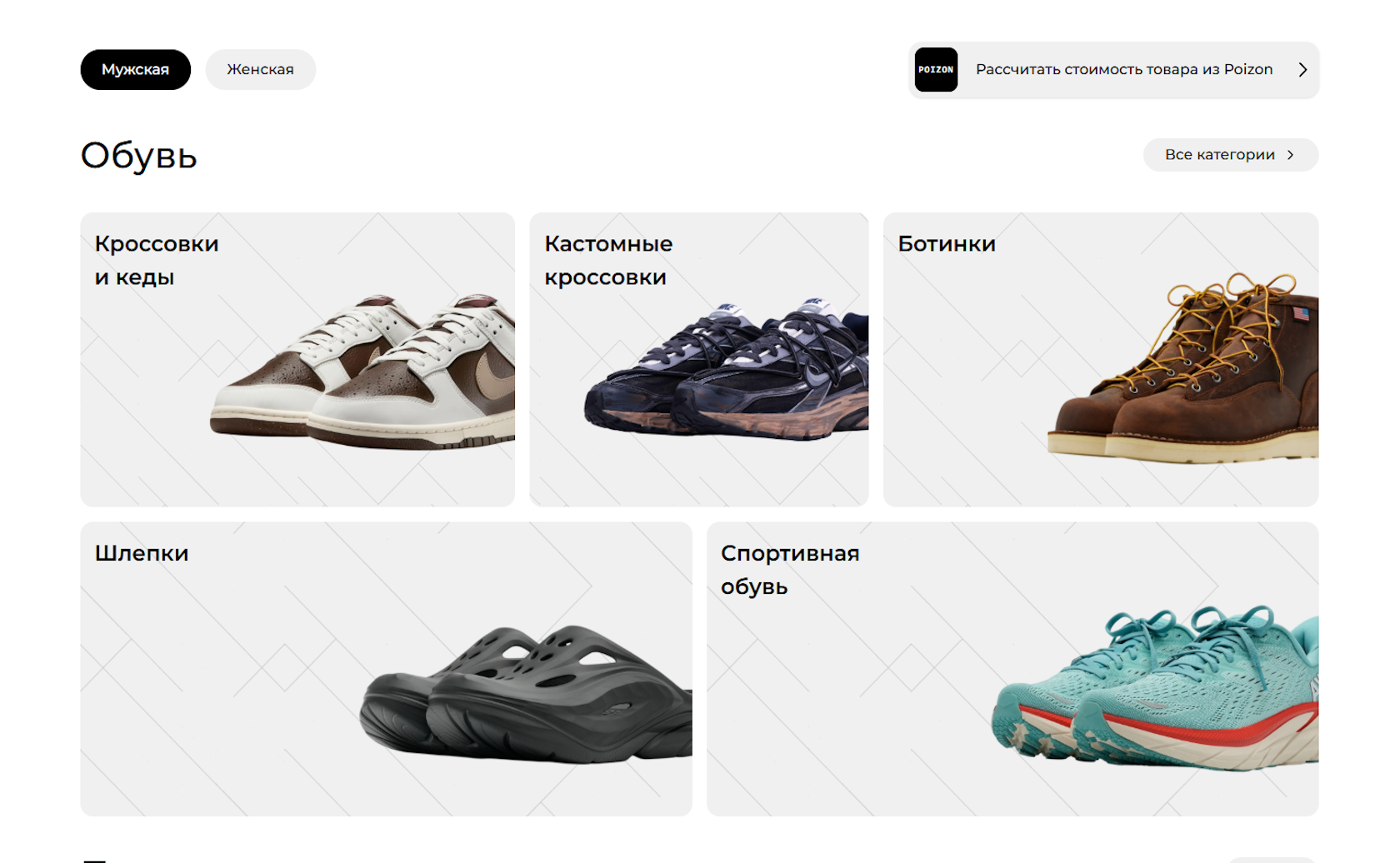This screenshot has width=1400, height=863.
Task: Click the chevron beside Все категории
Action: tap(1291, 155)
